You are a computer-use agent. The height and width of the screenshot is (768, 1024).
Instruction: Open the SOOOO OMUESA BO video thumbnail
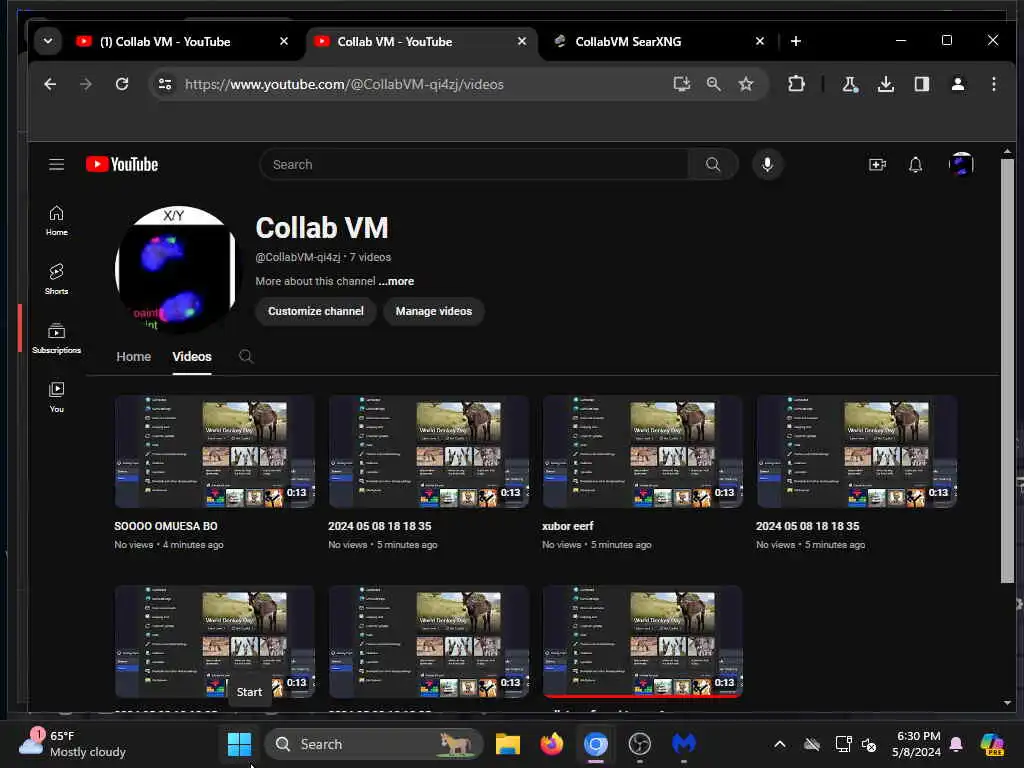(214, 451)
